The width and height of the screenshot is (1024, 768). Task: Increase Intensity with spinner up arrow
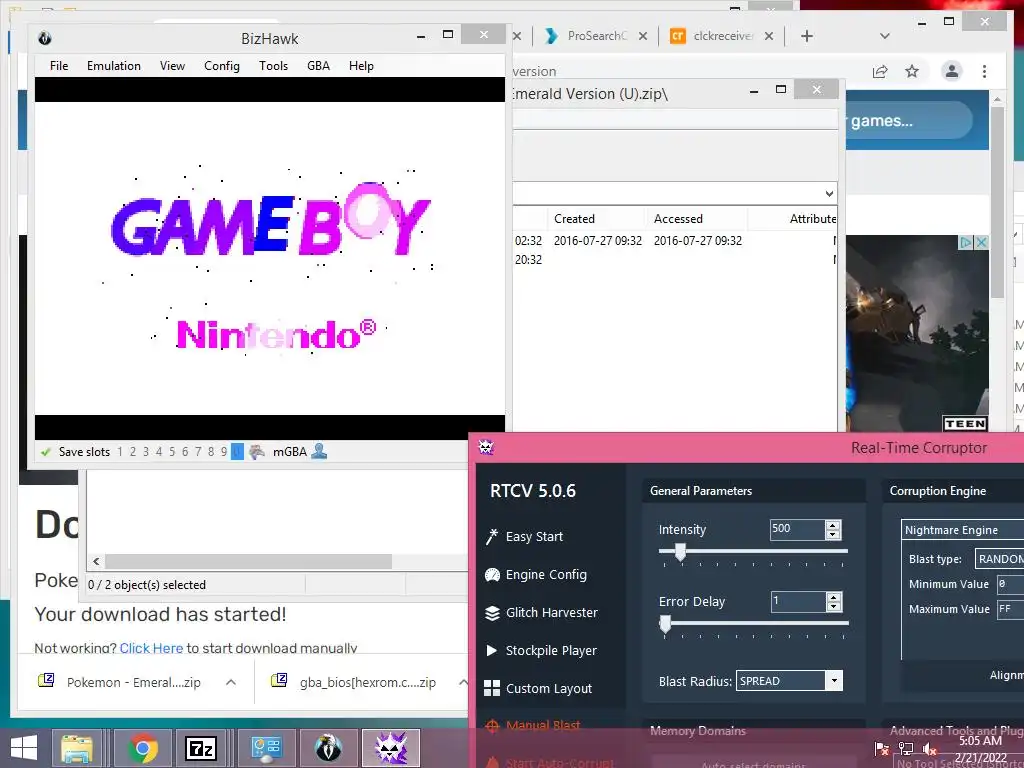point(833,525)
